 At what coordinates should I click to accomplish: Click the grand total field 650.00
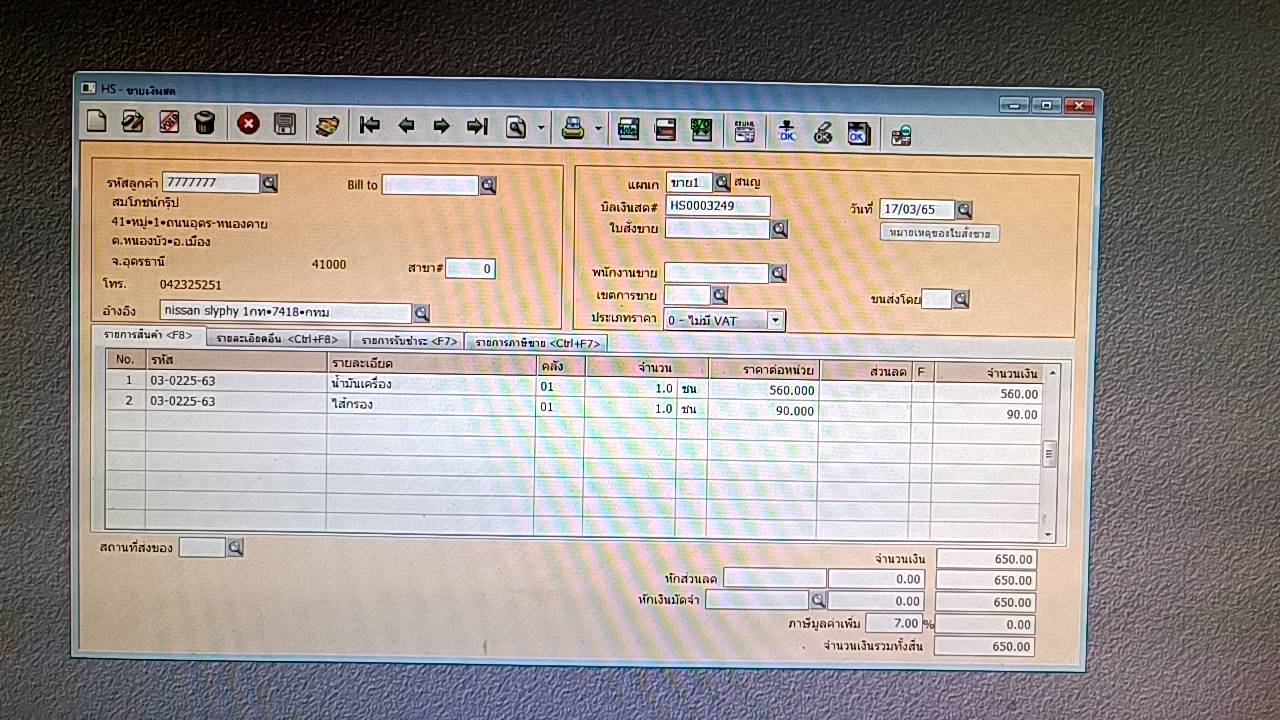click(984, 646)
